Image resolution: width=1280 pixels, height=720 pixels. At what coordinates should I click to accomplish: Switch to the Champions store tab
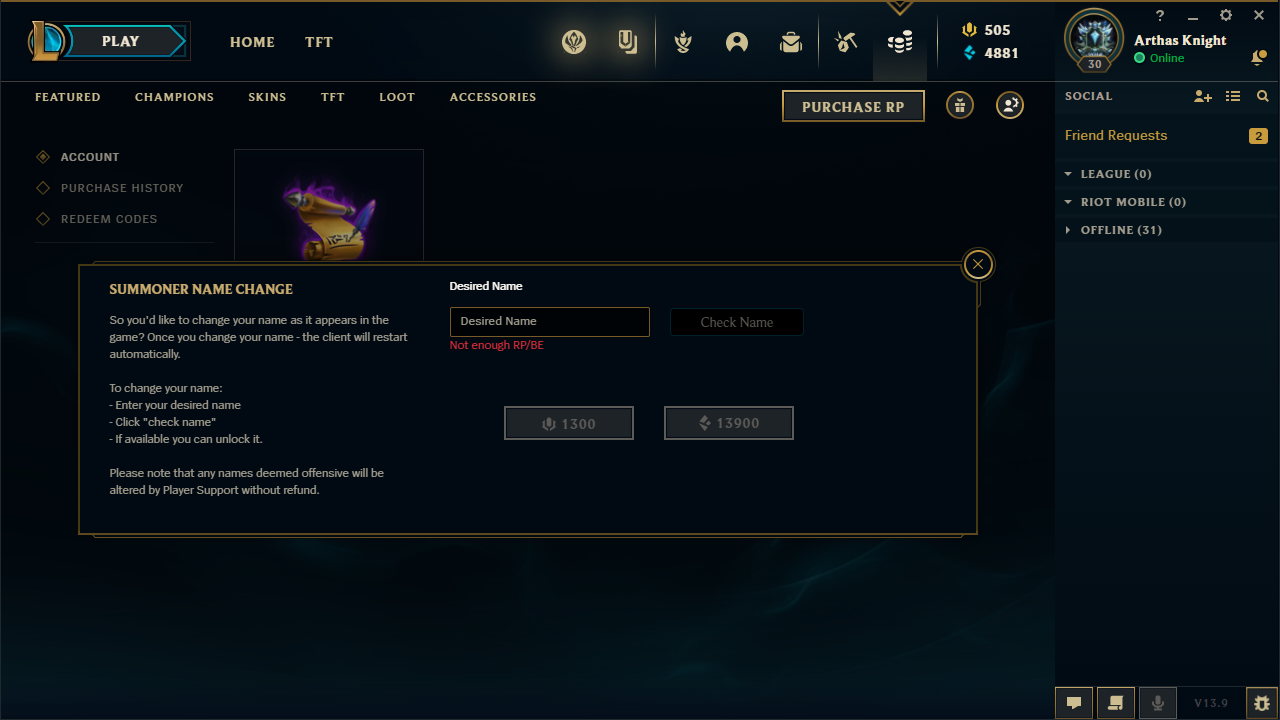174,97
